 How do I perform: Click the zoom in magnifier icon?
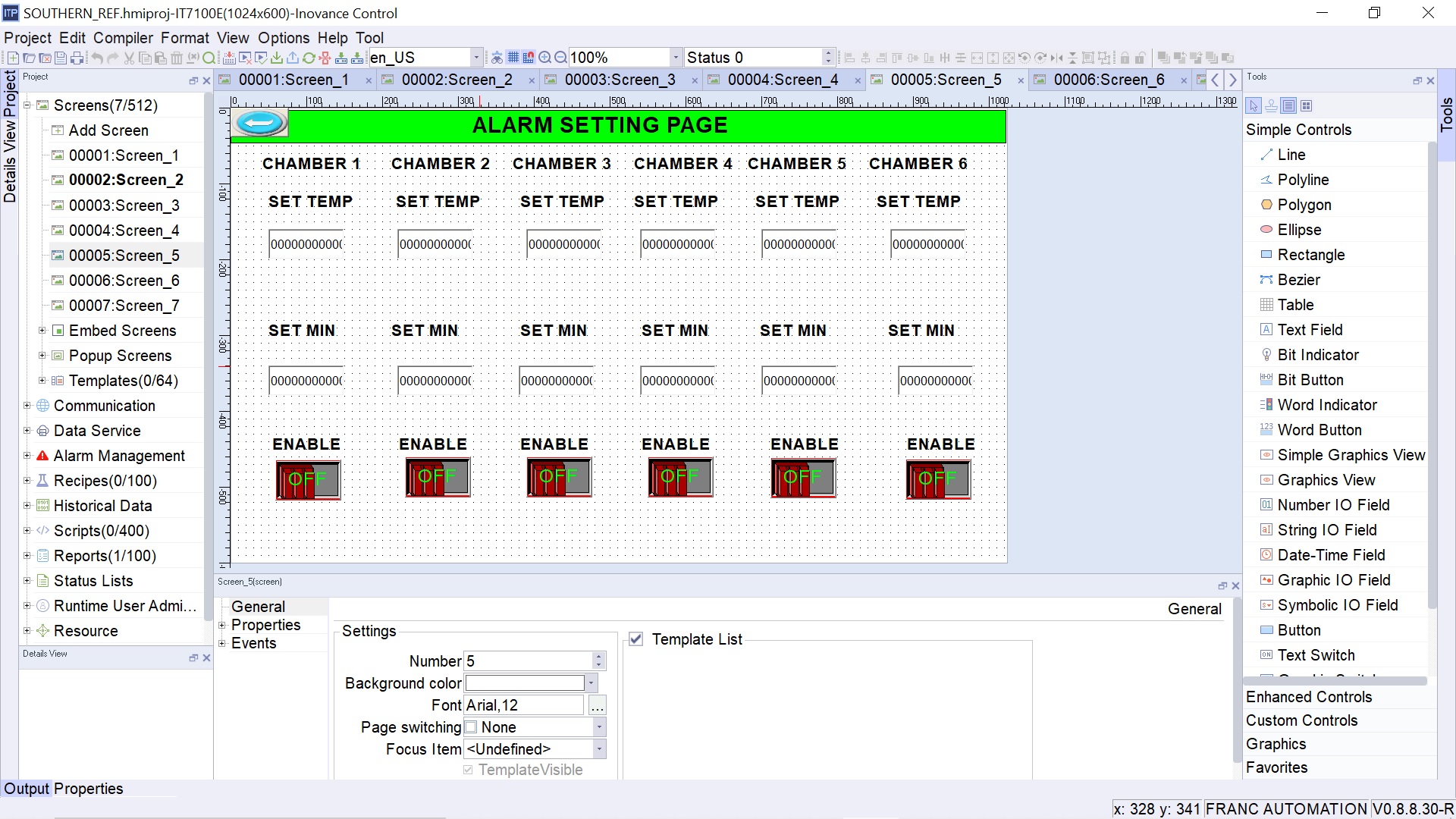544,58
